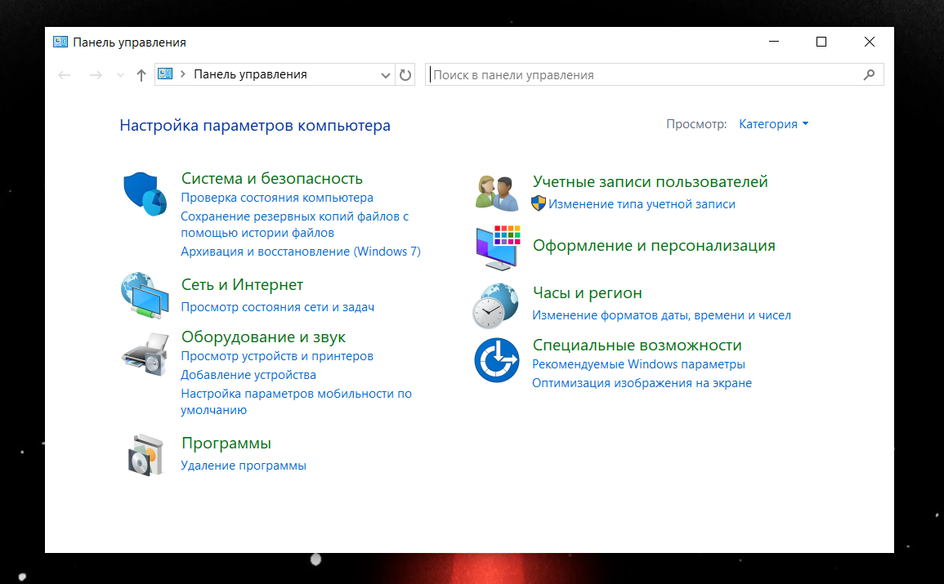Click the Control Panel title bar icon

(60, 42)
